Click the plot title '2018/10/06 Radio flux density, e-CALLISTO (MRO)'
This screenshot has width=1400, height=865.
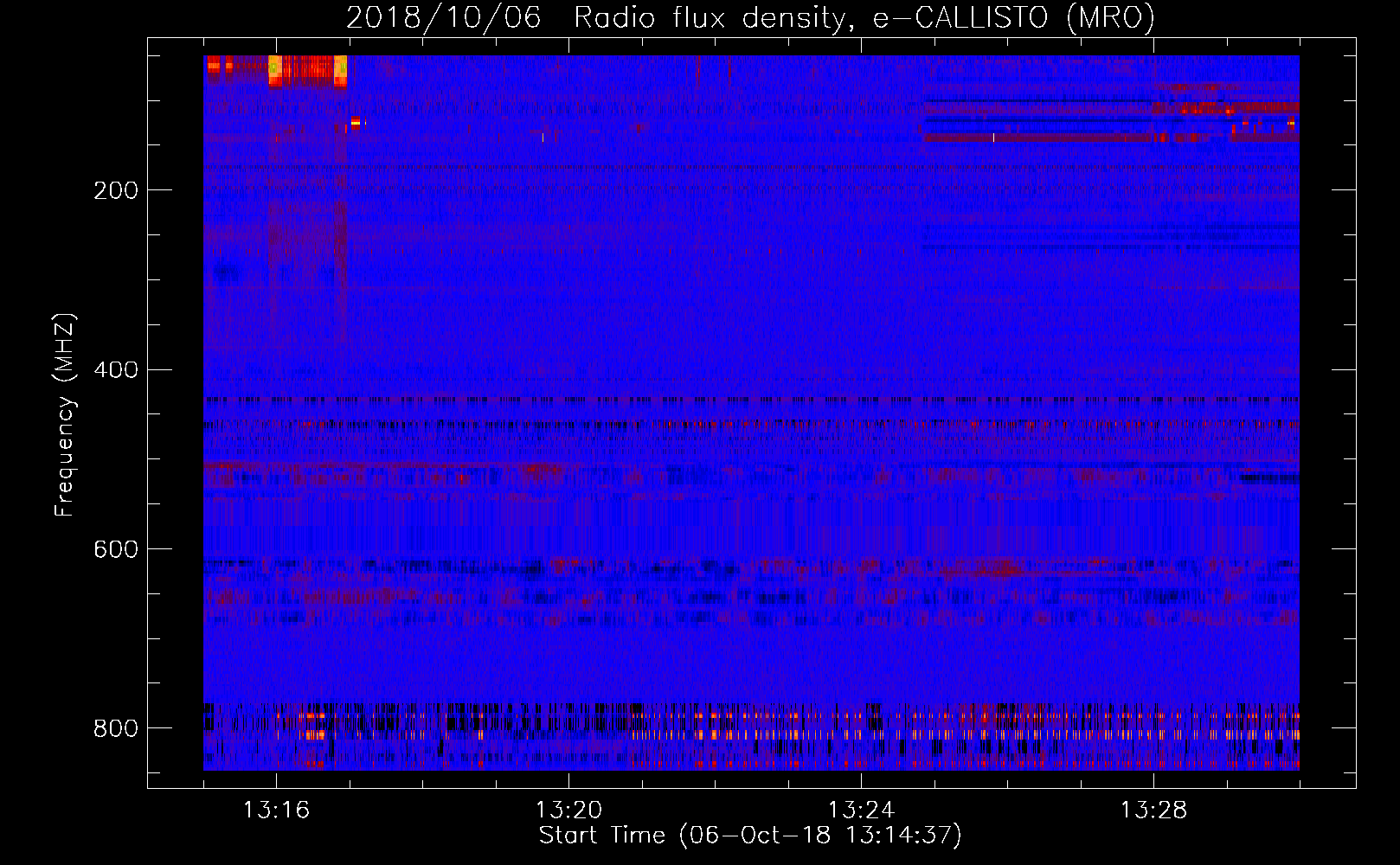pos(750,17)
